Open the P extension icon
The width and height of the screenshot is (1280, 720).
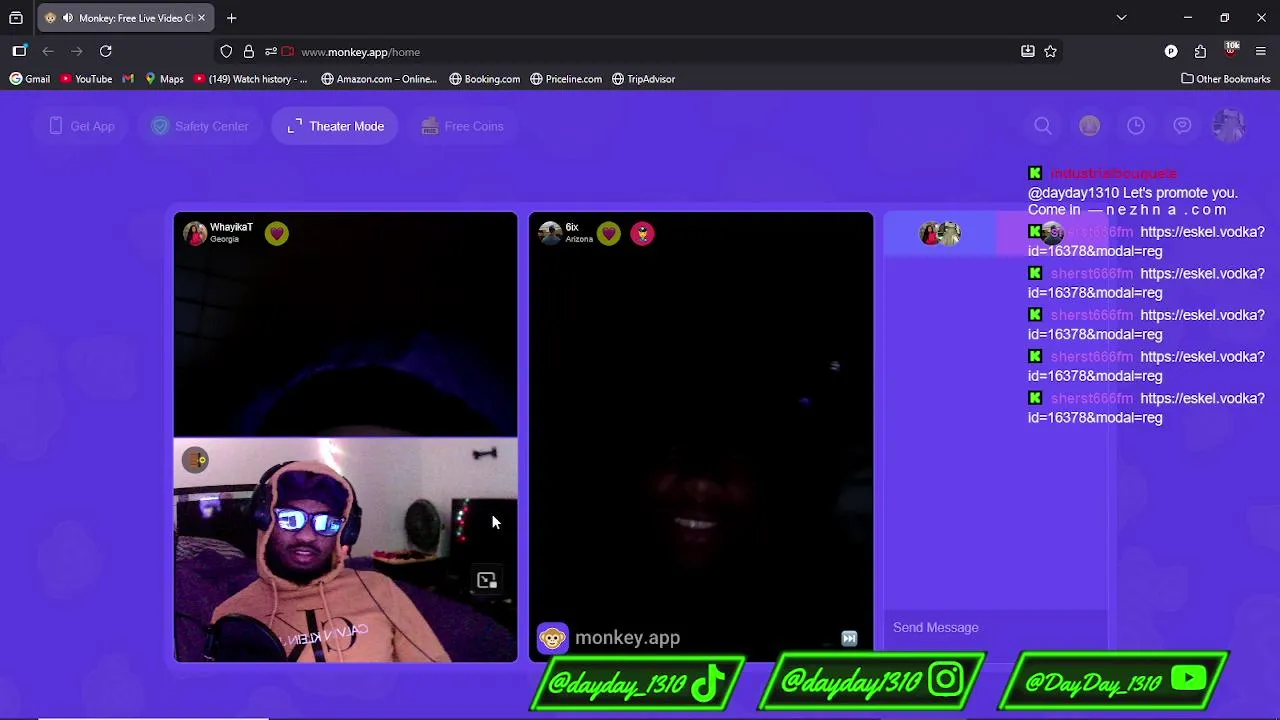pyautogui.click(x=1171, y=51)
